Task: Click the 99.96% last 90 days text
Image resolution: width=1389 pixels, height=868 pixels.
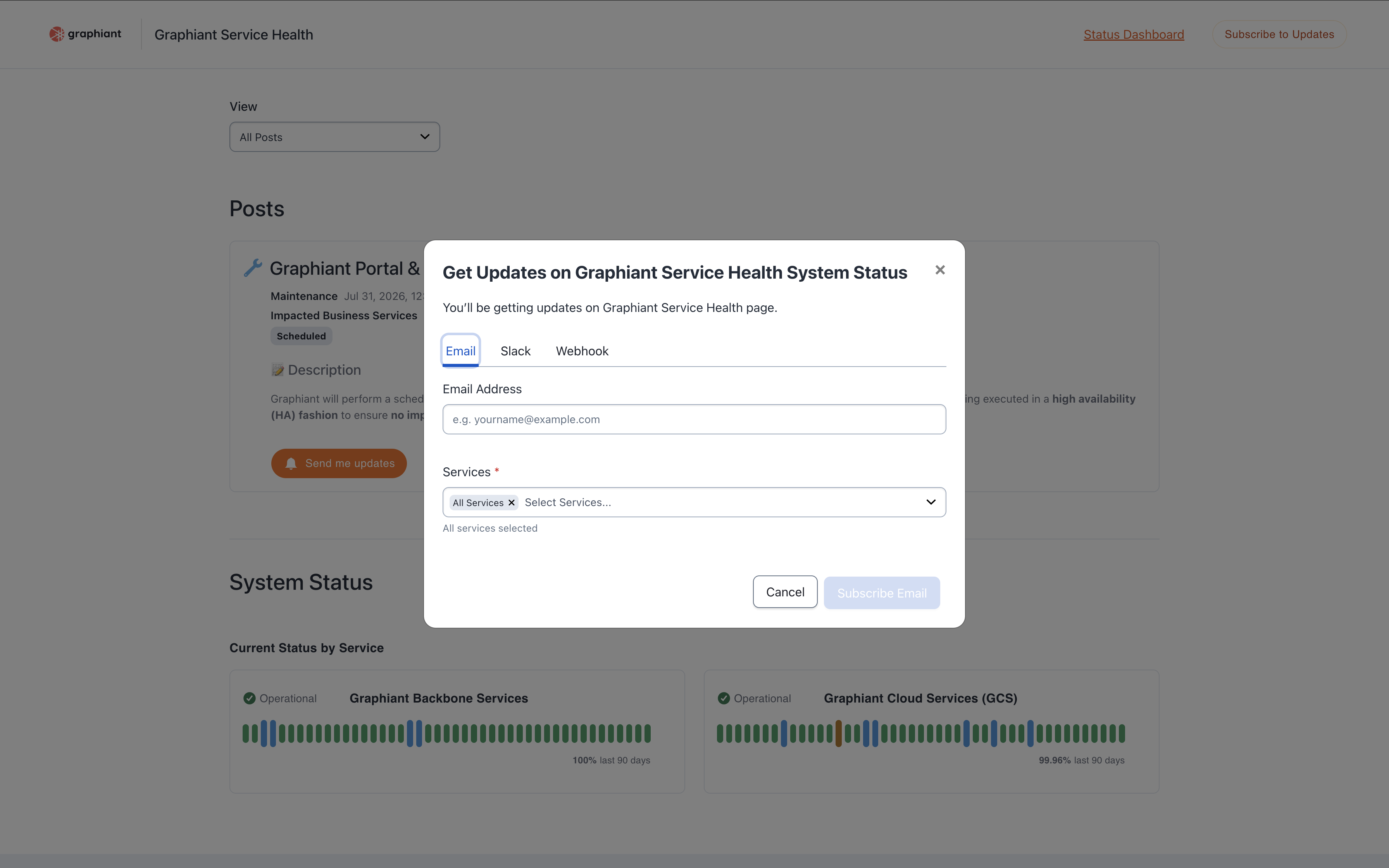Action: (1081, 760)
